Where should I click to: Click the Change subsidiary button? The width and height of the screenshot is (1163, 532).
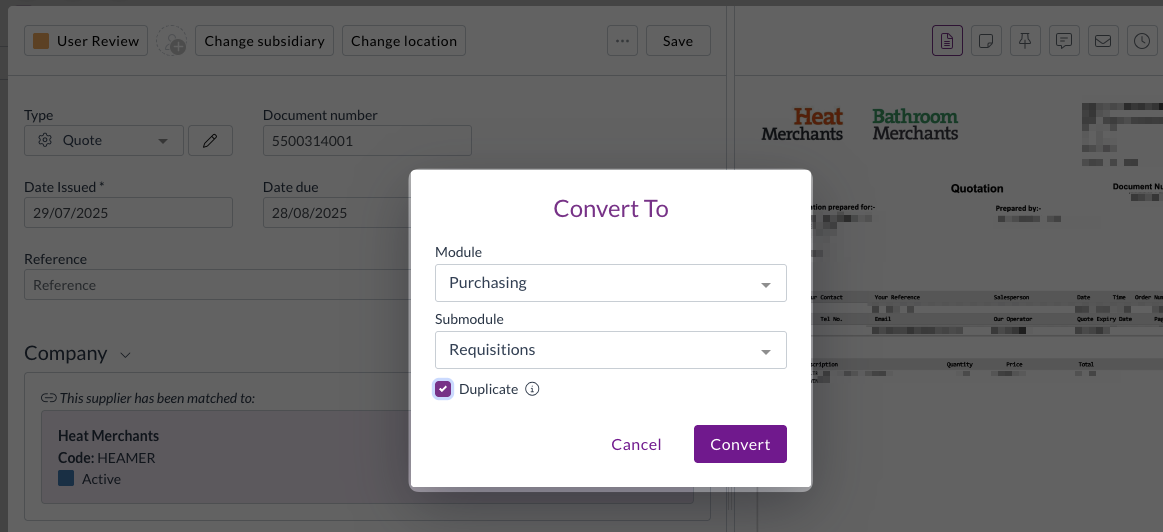(x=264, y=41)
